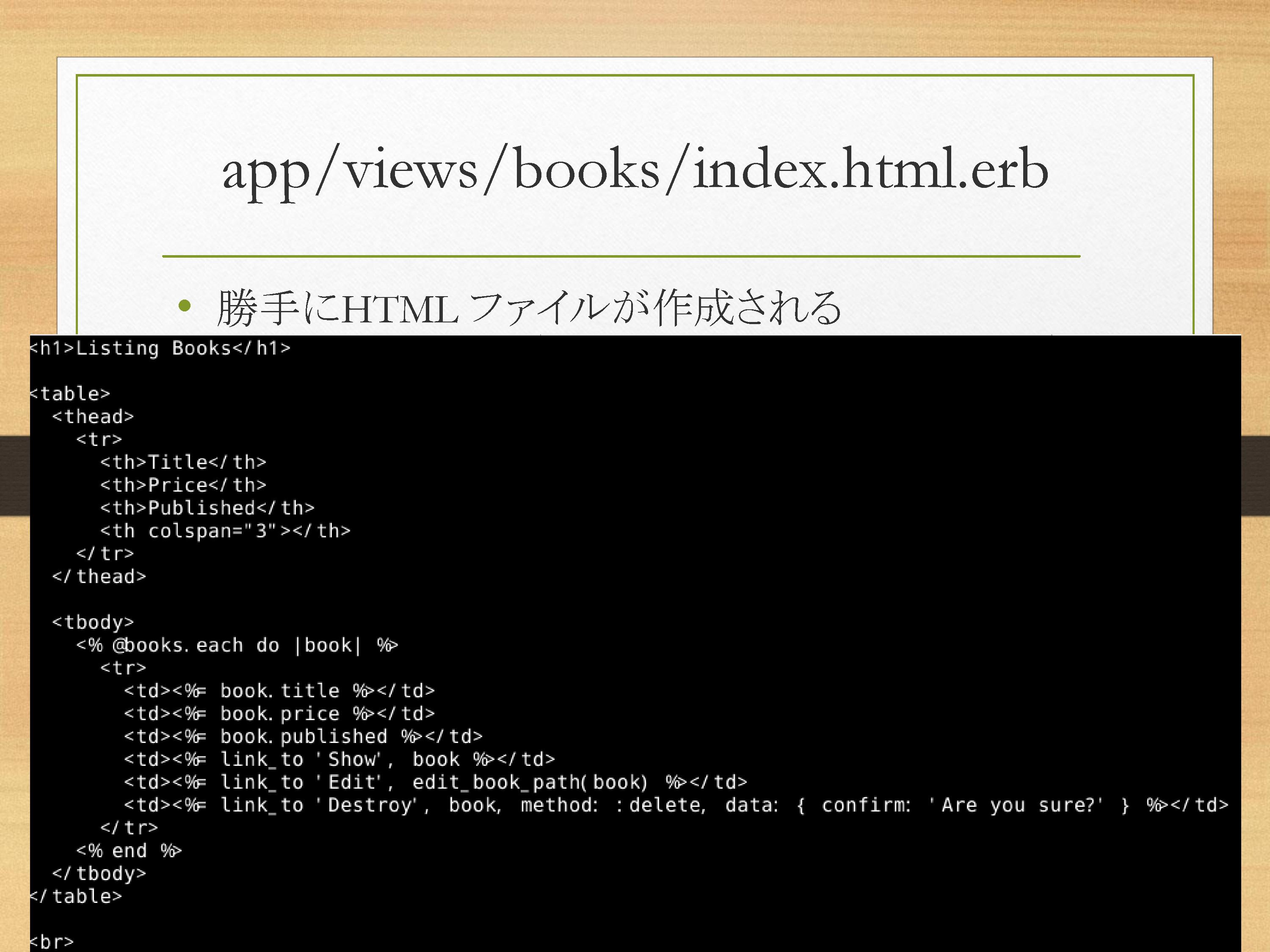Click the @books.each do |book| line
Image resolution: width=1270 pixels, height=952 pixels.
(237, 645)
